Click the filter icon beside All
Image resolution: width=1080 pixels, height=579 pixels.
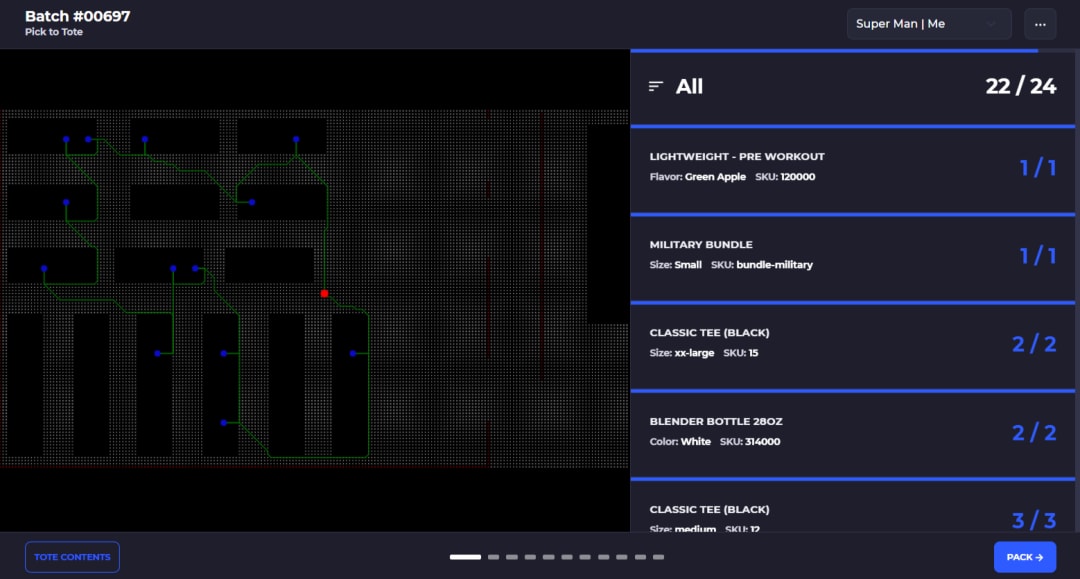click(656, 86)
